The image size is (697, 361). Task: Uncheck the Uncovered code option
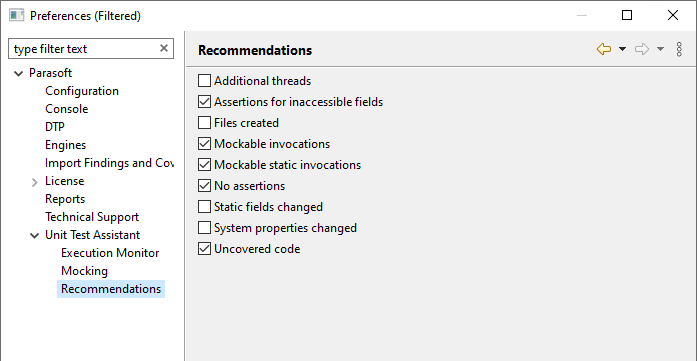click(204, 249)
